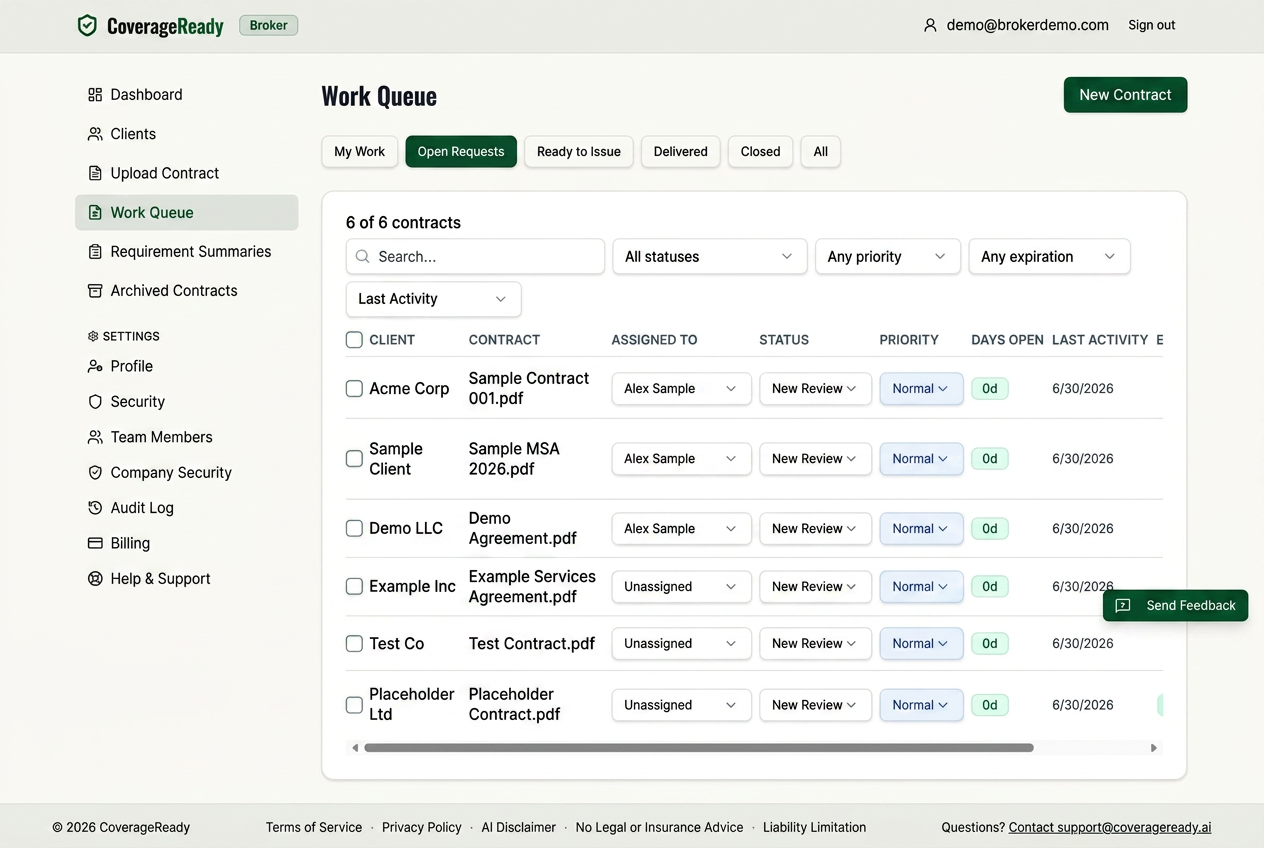Open status dropdown for Test Co row
The width and height of the screenshot is (1264, 848).
[x=815, y=644]
